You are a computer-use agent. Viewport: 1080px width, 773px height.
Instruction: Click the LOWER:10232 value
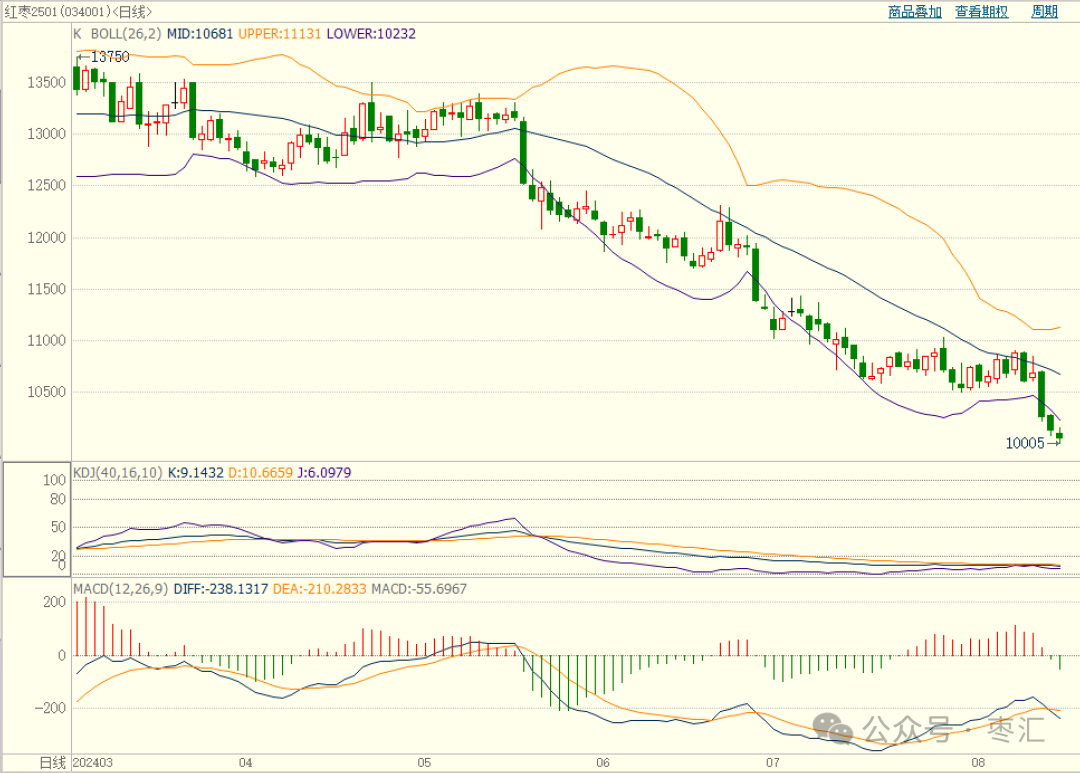click(371, 34)
